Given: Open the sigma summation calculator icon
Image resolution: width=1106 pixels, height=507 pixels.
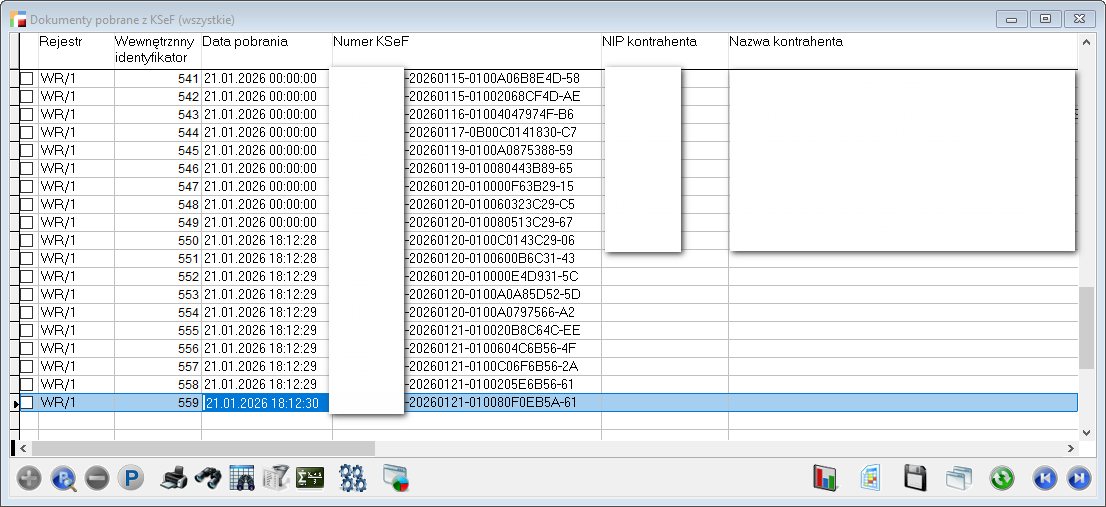Looking at the screenshot, I should (x=310, y=478).
